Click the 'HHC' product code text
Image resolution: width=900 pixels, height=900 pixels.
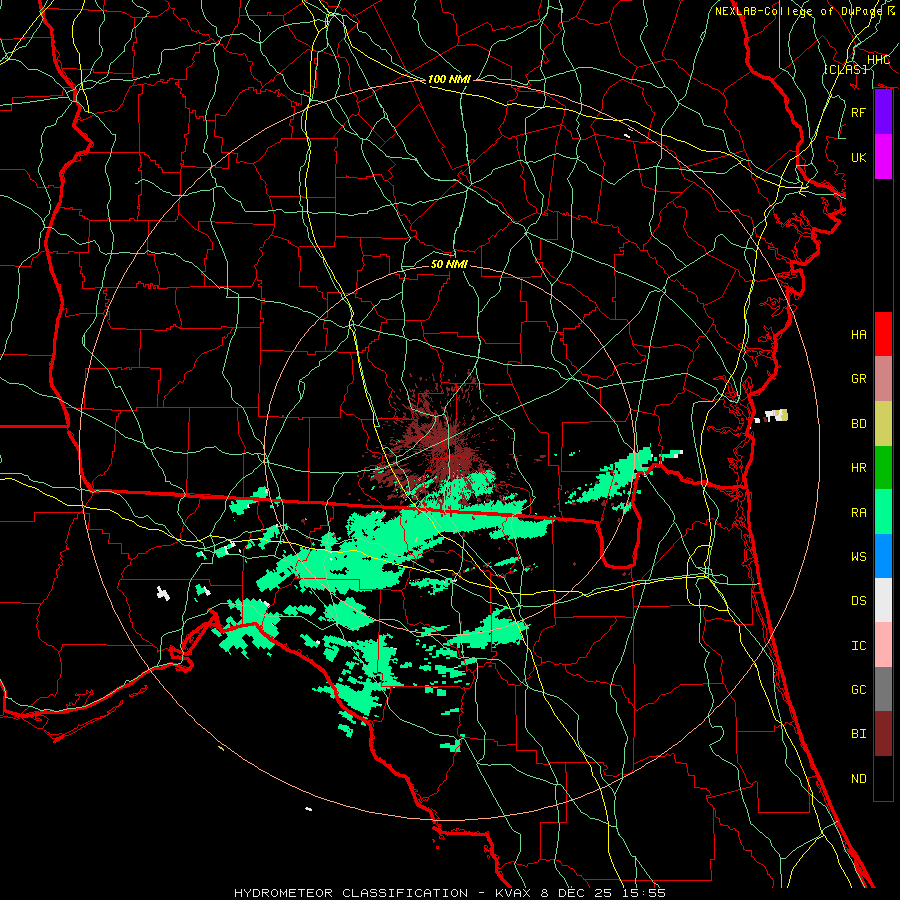pos(878,60)
